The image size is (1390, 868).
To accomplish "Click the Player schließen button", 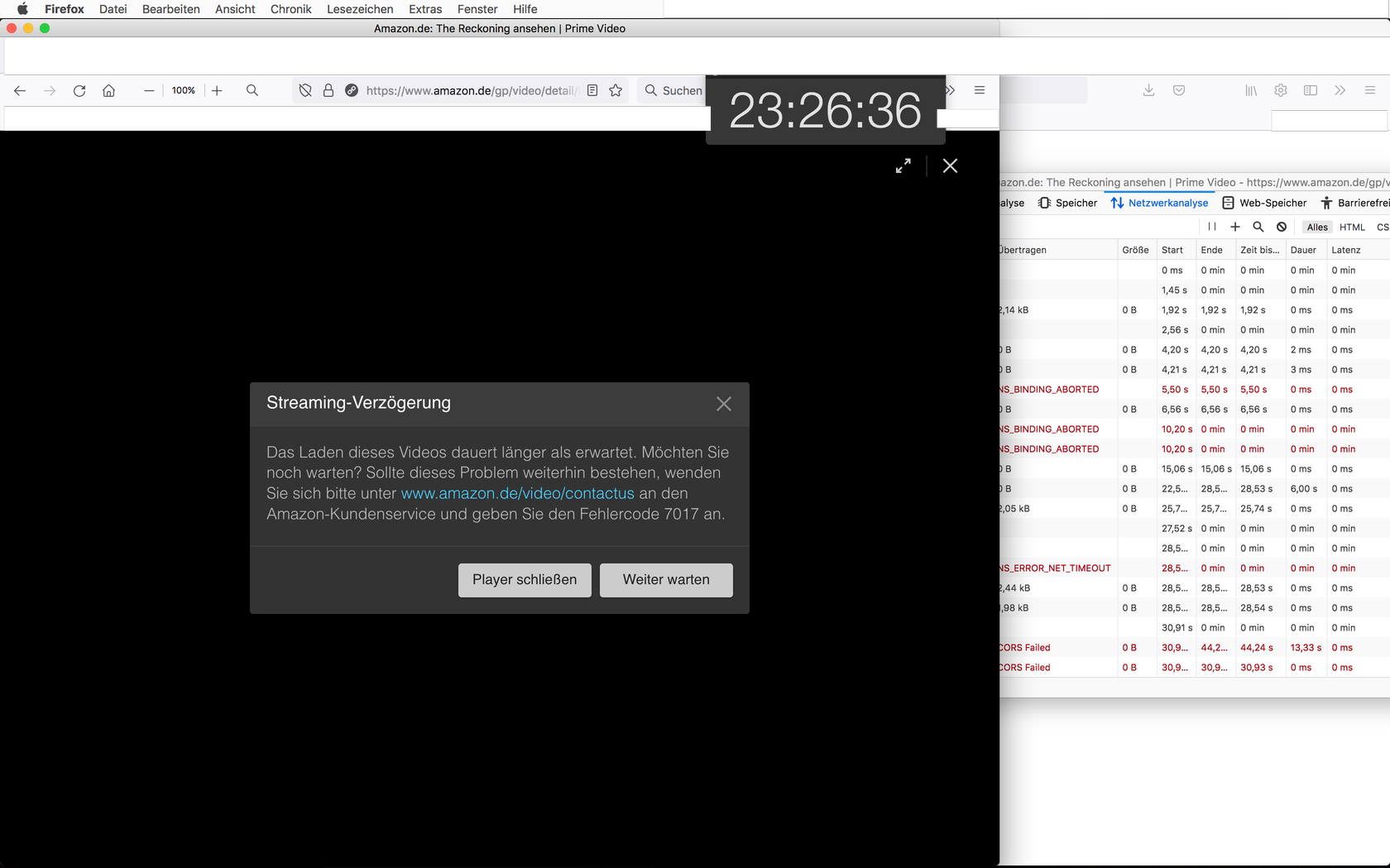I will click(525, 580).
